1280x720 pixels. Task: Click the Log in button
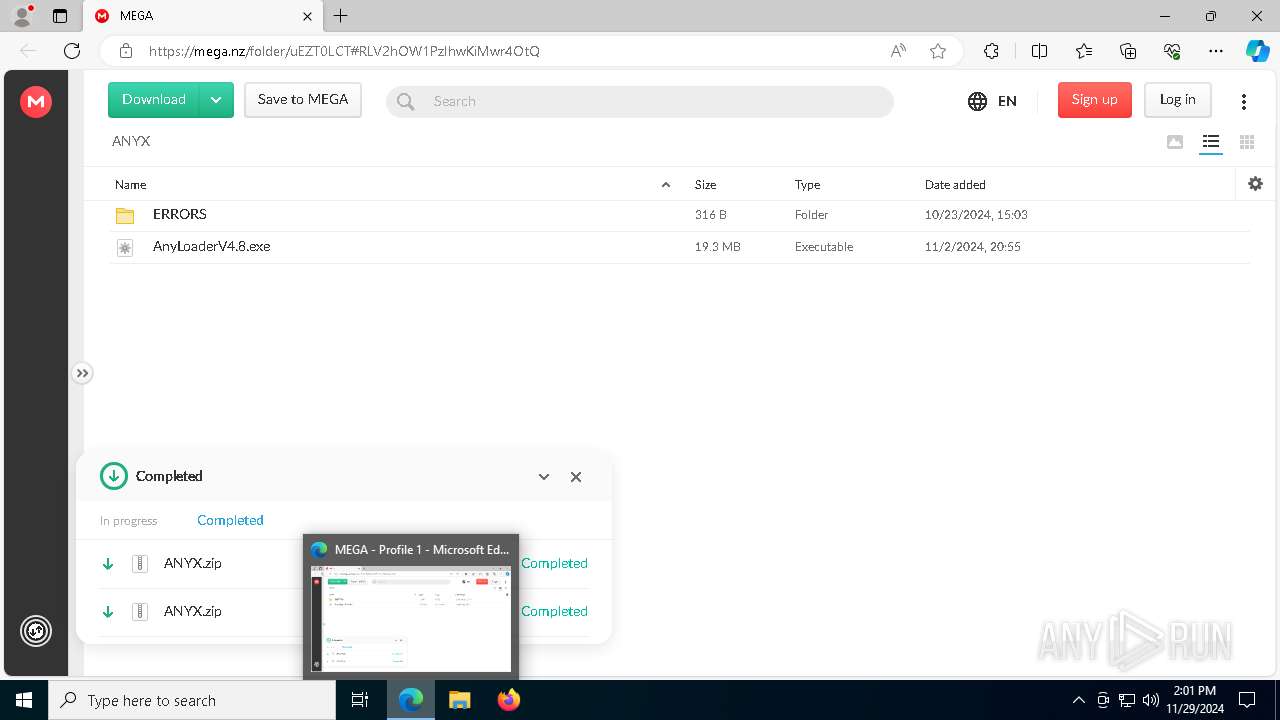click(x=1178, y=100)
